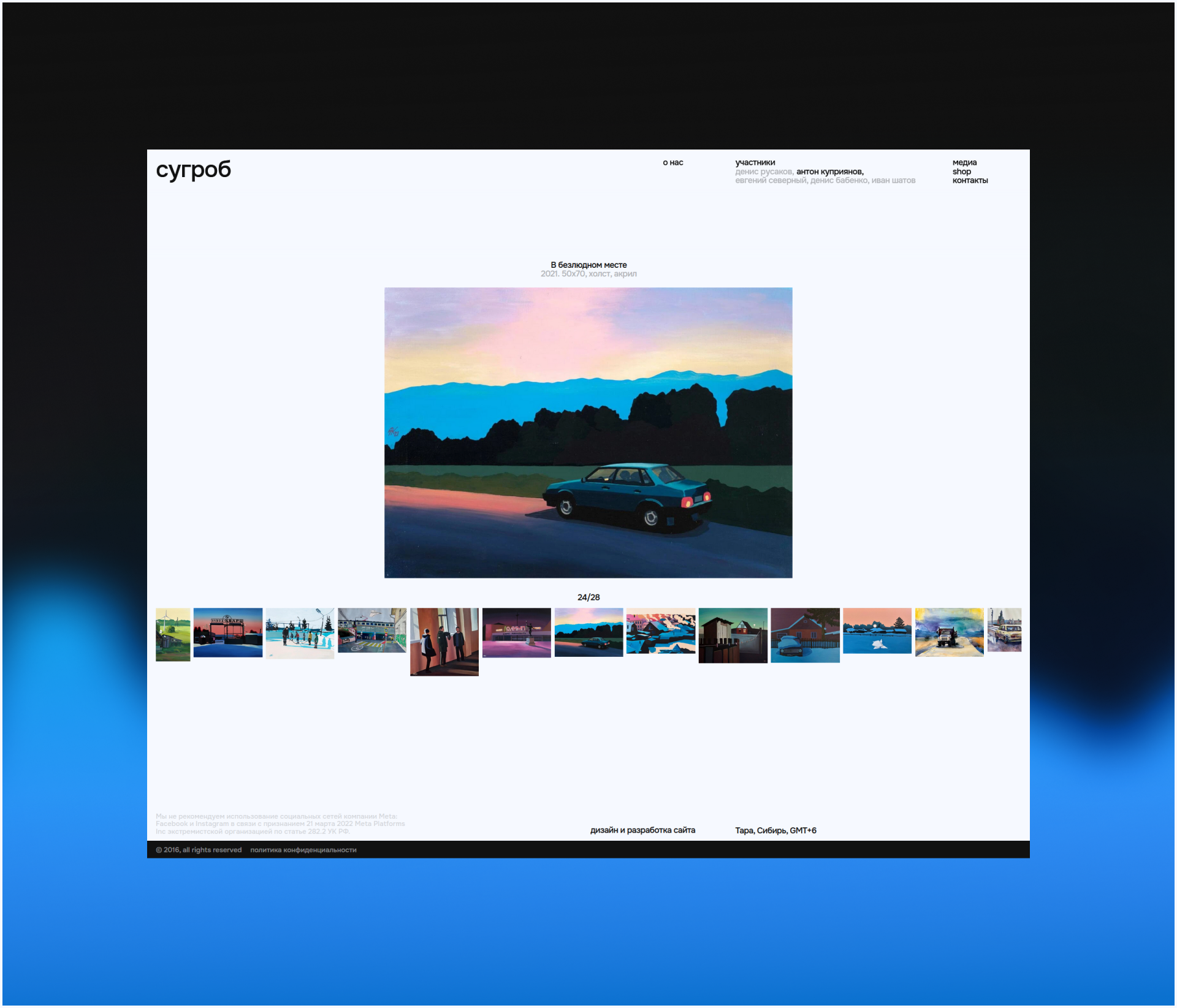Select artist 'денис русаков'
This screenshot has width=1177, height=1008.
tap(763, 172)
